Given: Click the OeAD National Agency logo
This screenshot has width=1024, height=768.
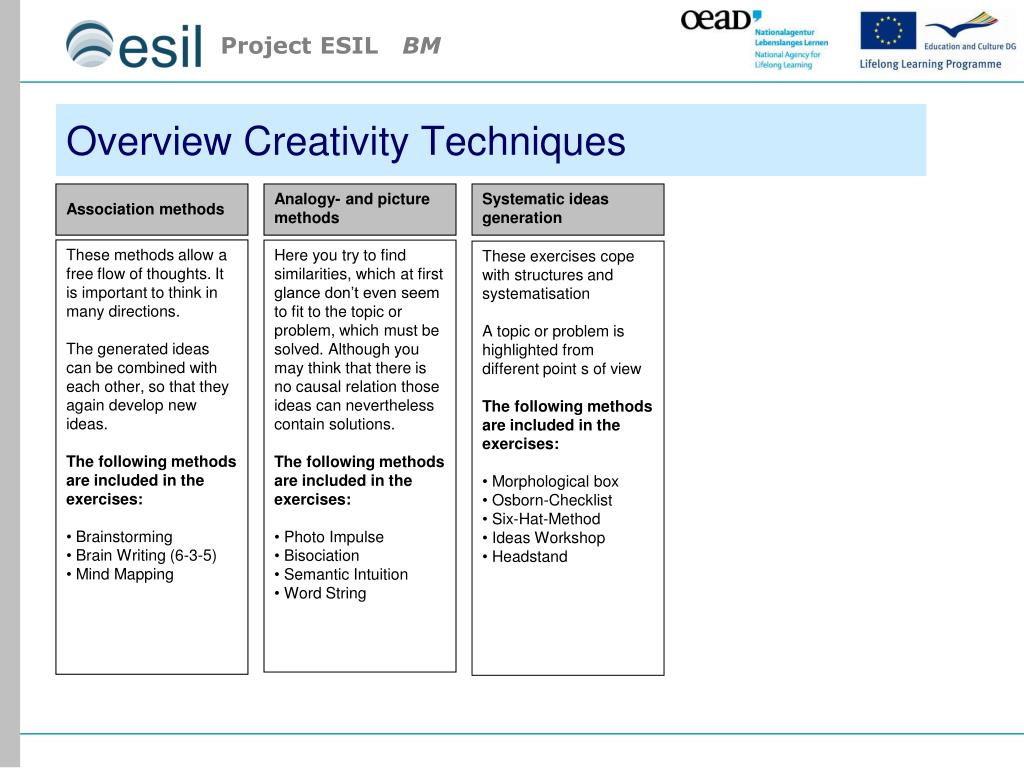Looking at the screenshot, I should pyautogui.click(x=754, y=39).
